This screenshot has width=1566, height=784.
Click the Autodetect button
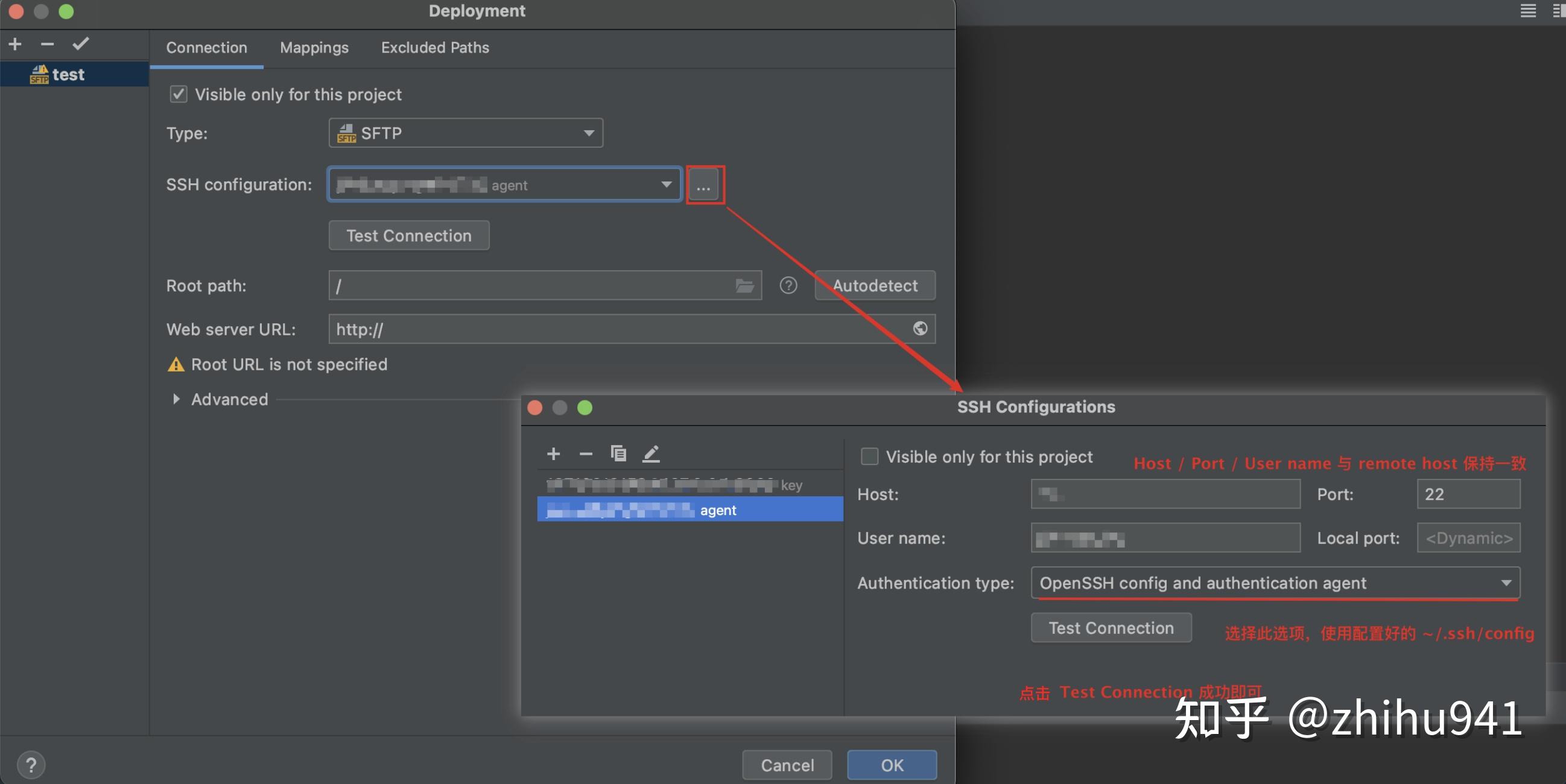click(x=874, y=286)
